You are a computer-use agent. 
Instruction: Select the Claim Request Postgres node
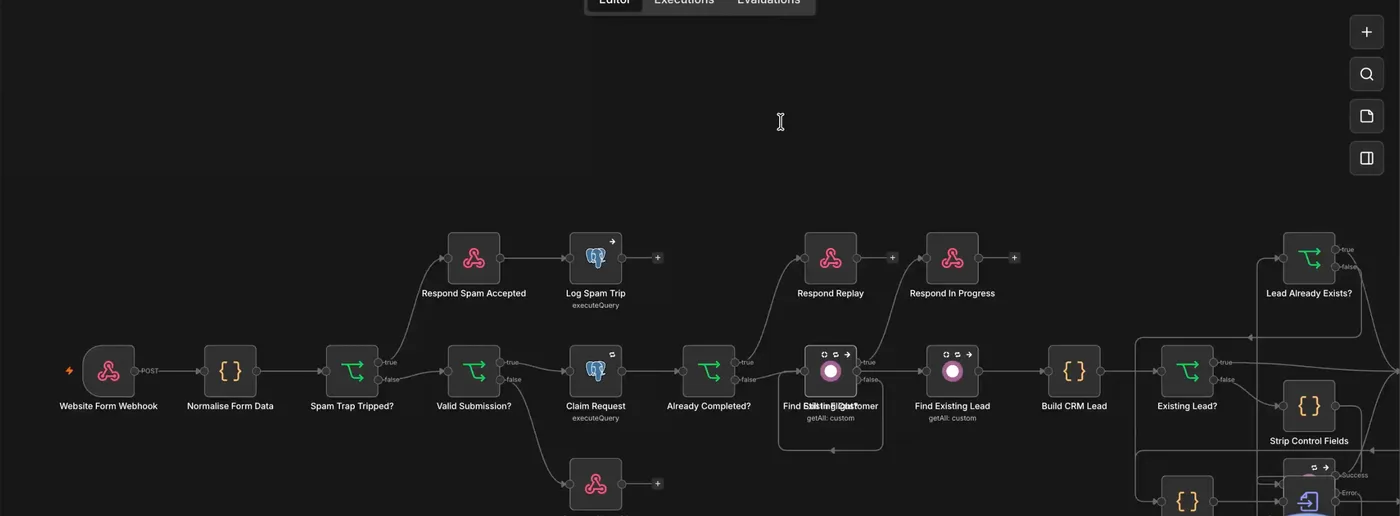coord(596,371)
